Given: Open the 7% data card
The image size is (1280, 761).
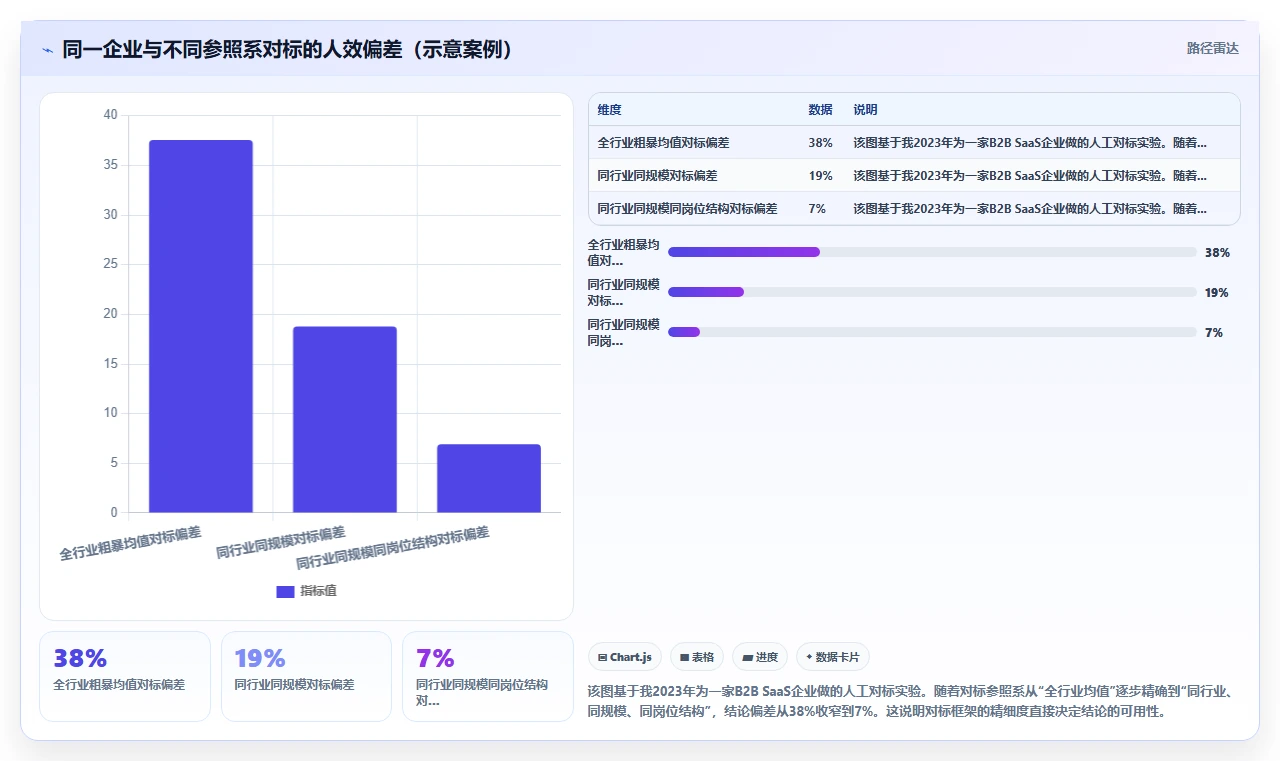Looking at the screenshot, I should pyautogui.click(x=488, y=676).
